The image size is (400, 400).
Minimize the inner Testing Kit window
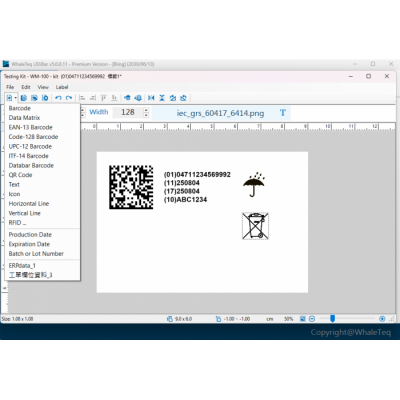click(351, 76)
